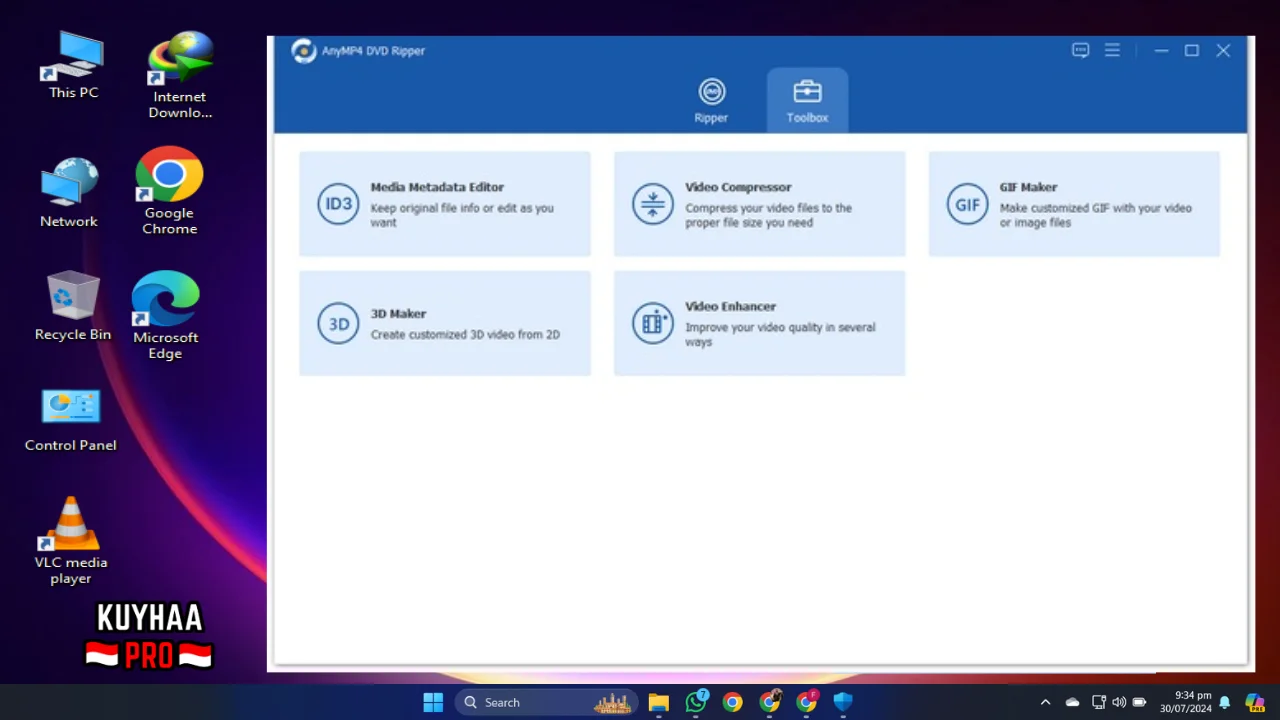Screen dimensions: 1280x720
Task: Select the Recycle Bin icon
Action: (x=73, y=305)
